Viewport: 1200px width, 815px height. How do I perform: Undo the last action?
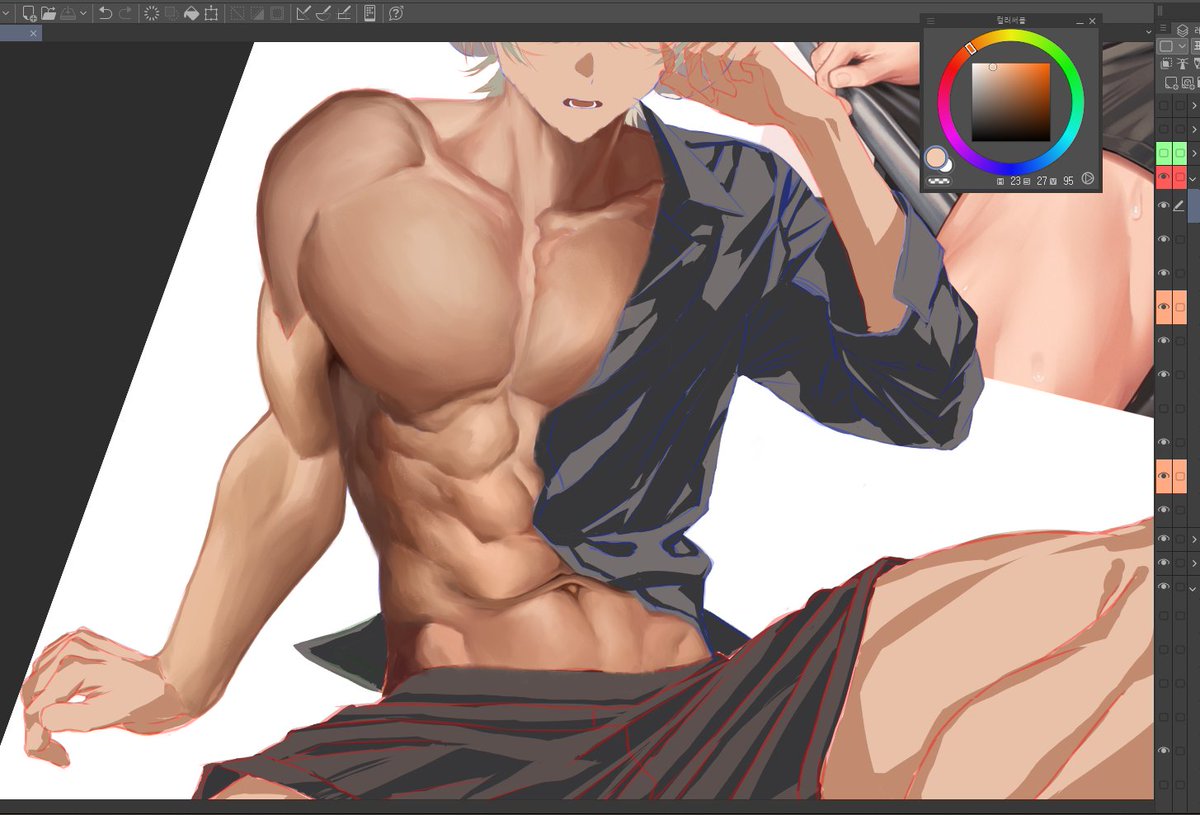click(105, 13)
